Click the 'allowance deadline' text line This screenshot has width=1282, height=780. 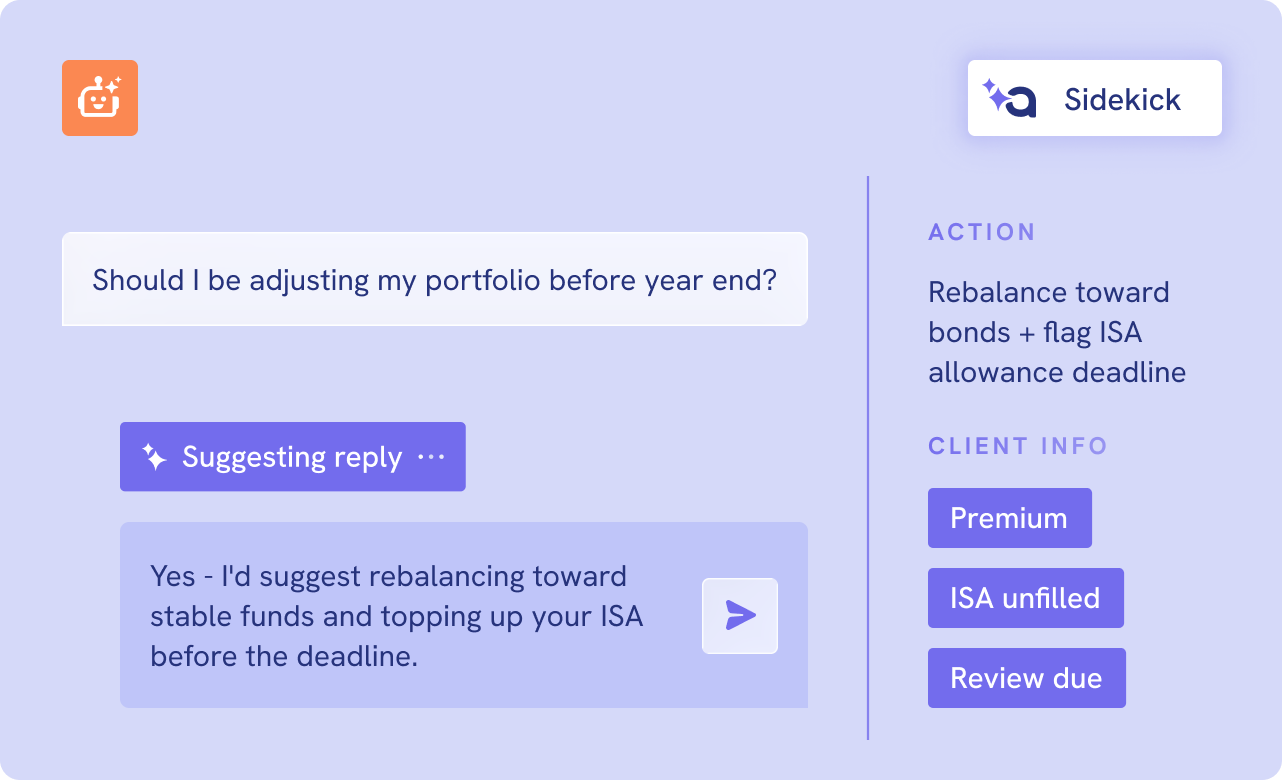(1057, 373)
